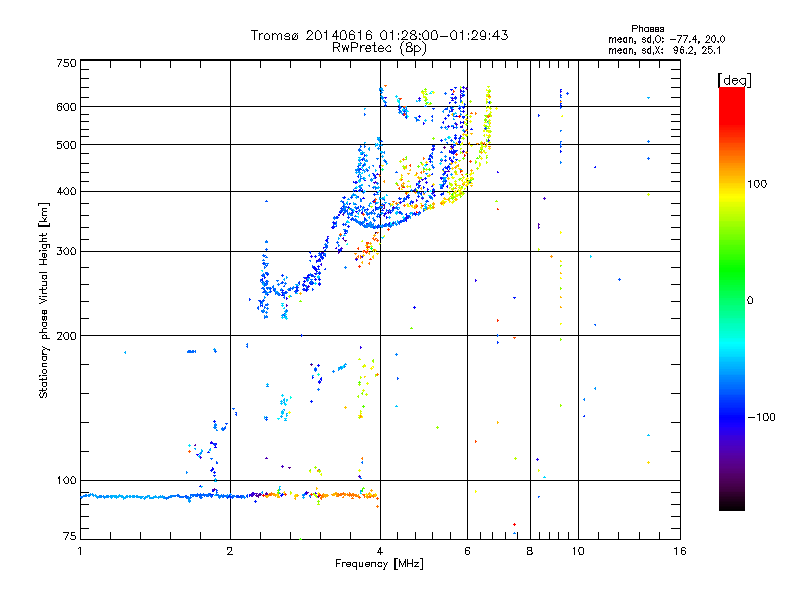The width and height of the screenshot is (800, 600).
Task: Click the 'Frequency [MHz]' x-axis label
Action: (x=379, y=564)
